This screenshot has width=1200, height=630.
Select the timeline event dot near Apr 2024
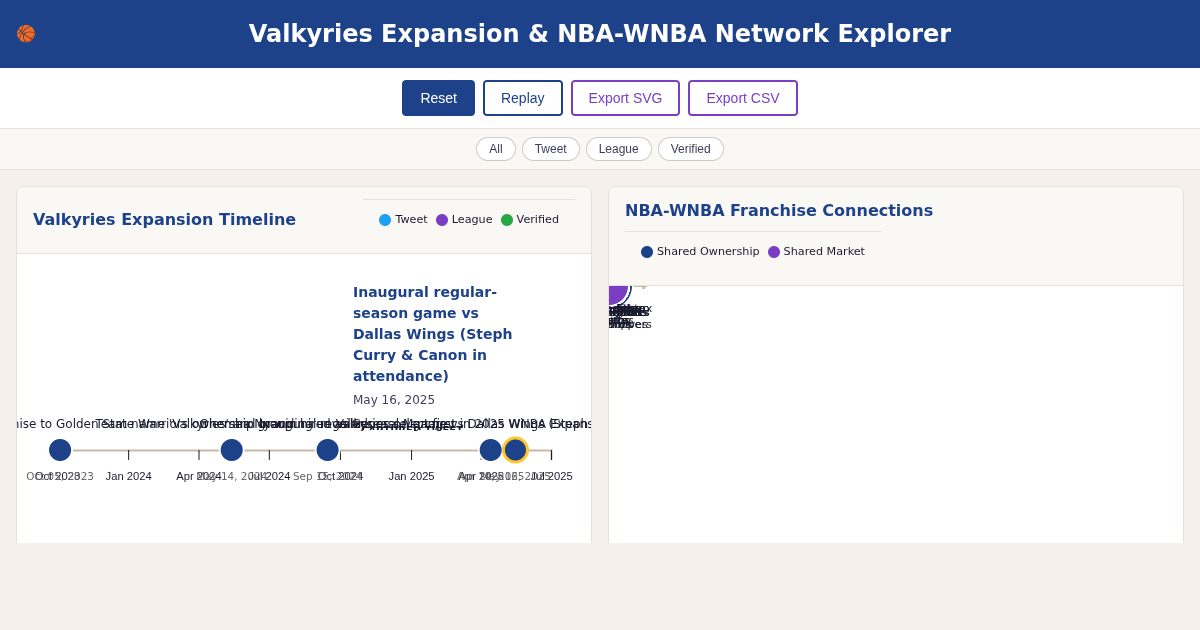click(x=232, y=450)
